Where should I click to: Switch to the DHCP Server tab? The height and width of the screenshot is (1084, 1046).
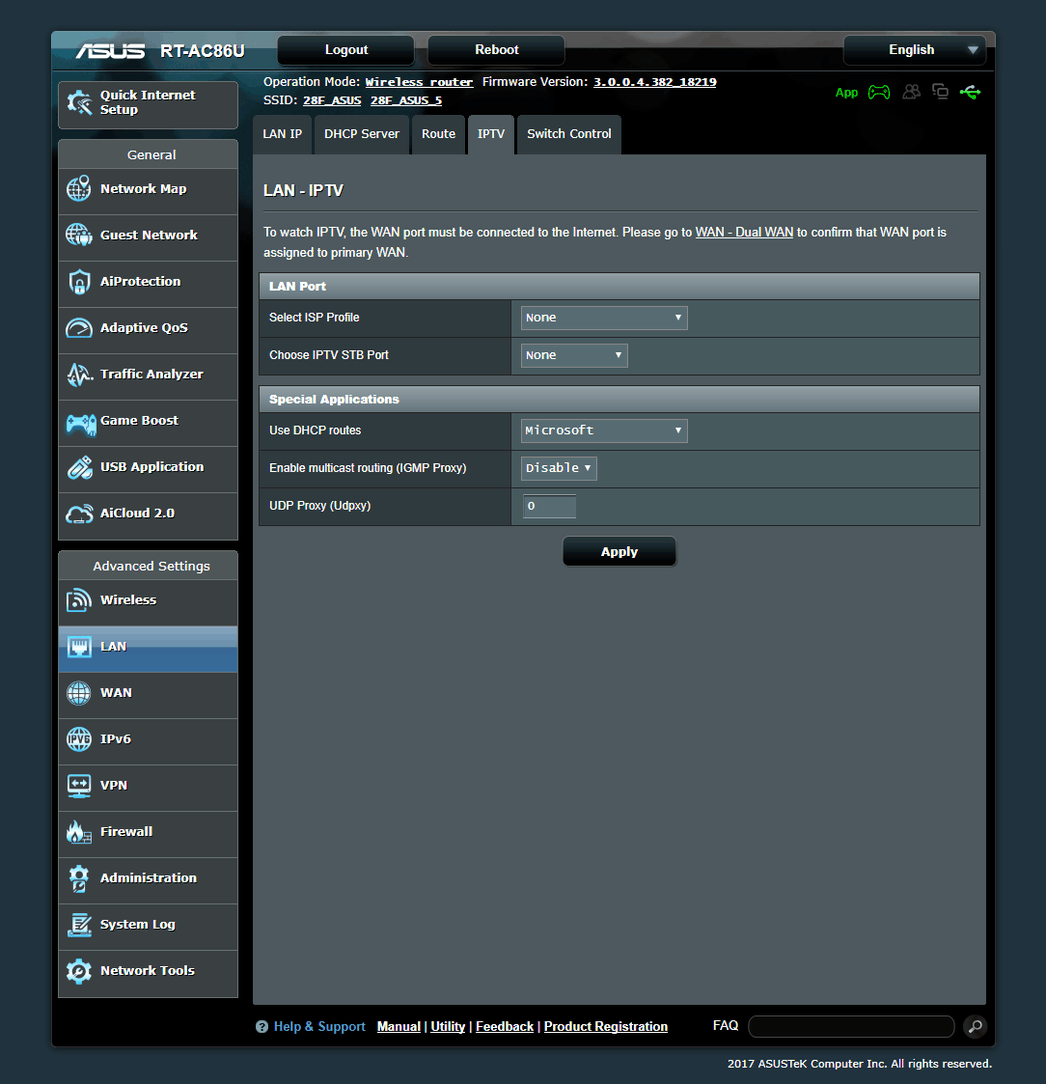pyautogui.click(x=362, y=134)
